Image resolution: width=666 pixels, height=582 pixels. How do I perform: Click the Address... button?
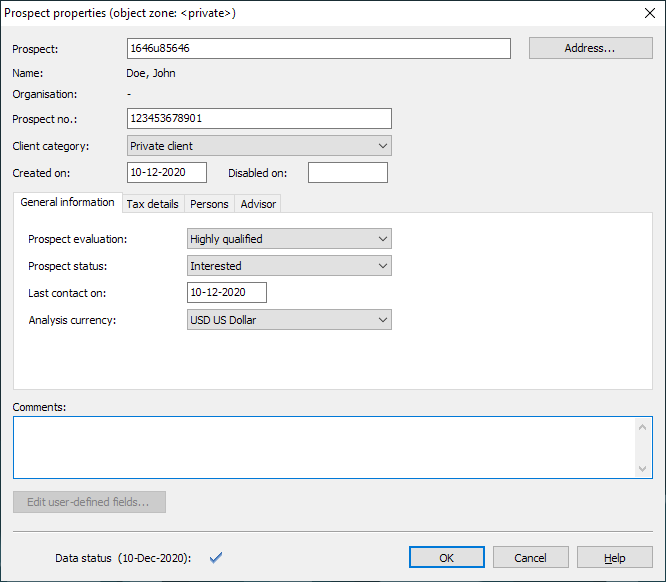click(x=590, y=48)
